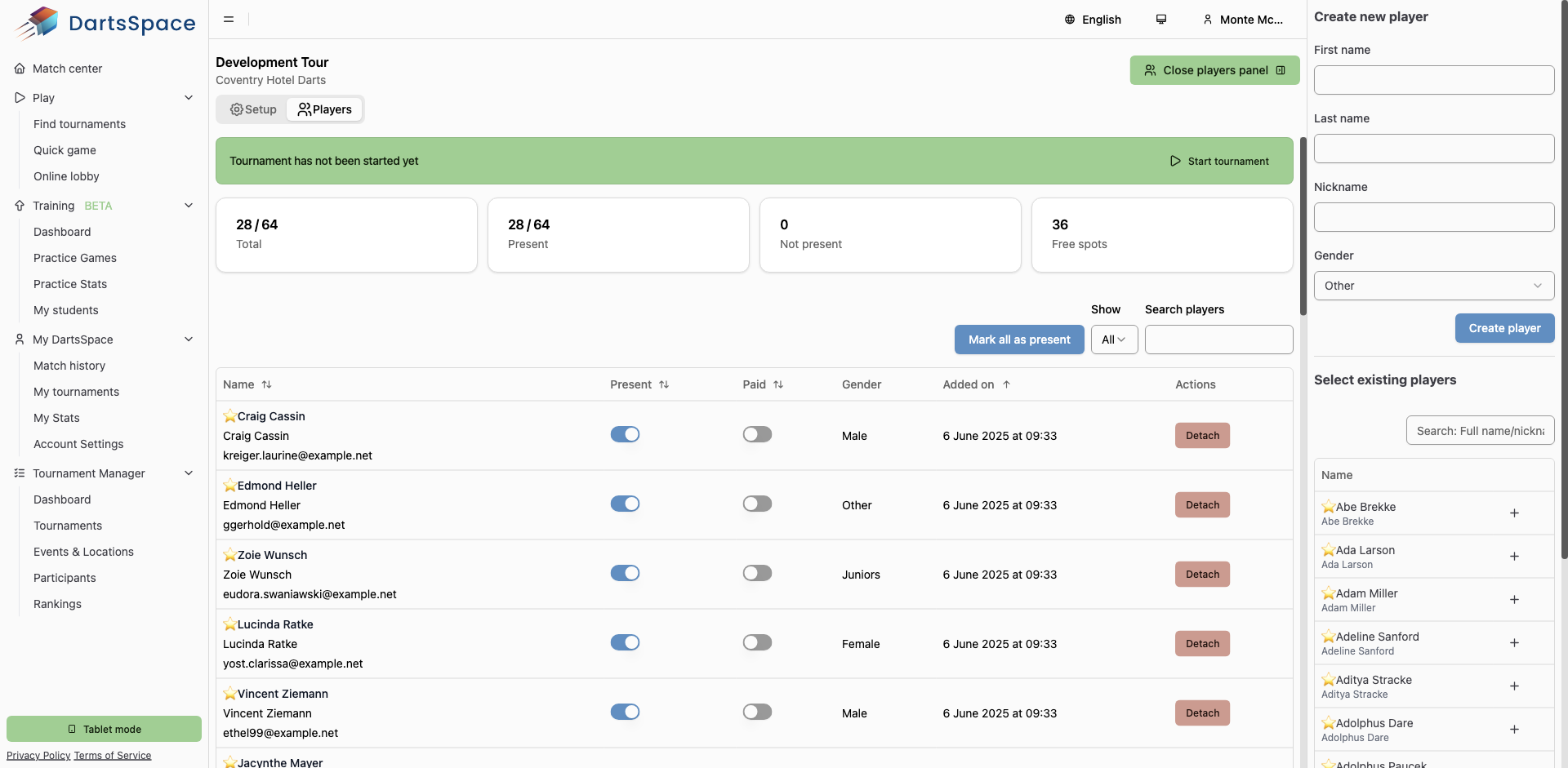Turn on Paid toggle for Lucinda Ratke

(x=757, y=643)
